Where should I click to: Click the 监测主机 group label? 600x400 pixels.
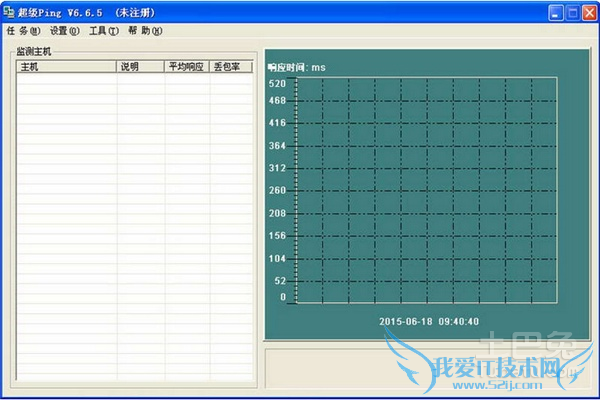tap(34, 52)
